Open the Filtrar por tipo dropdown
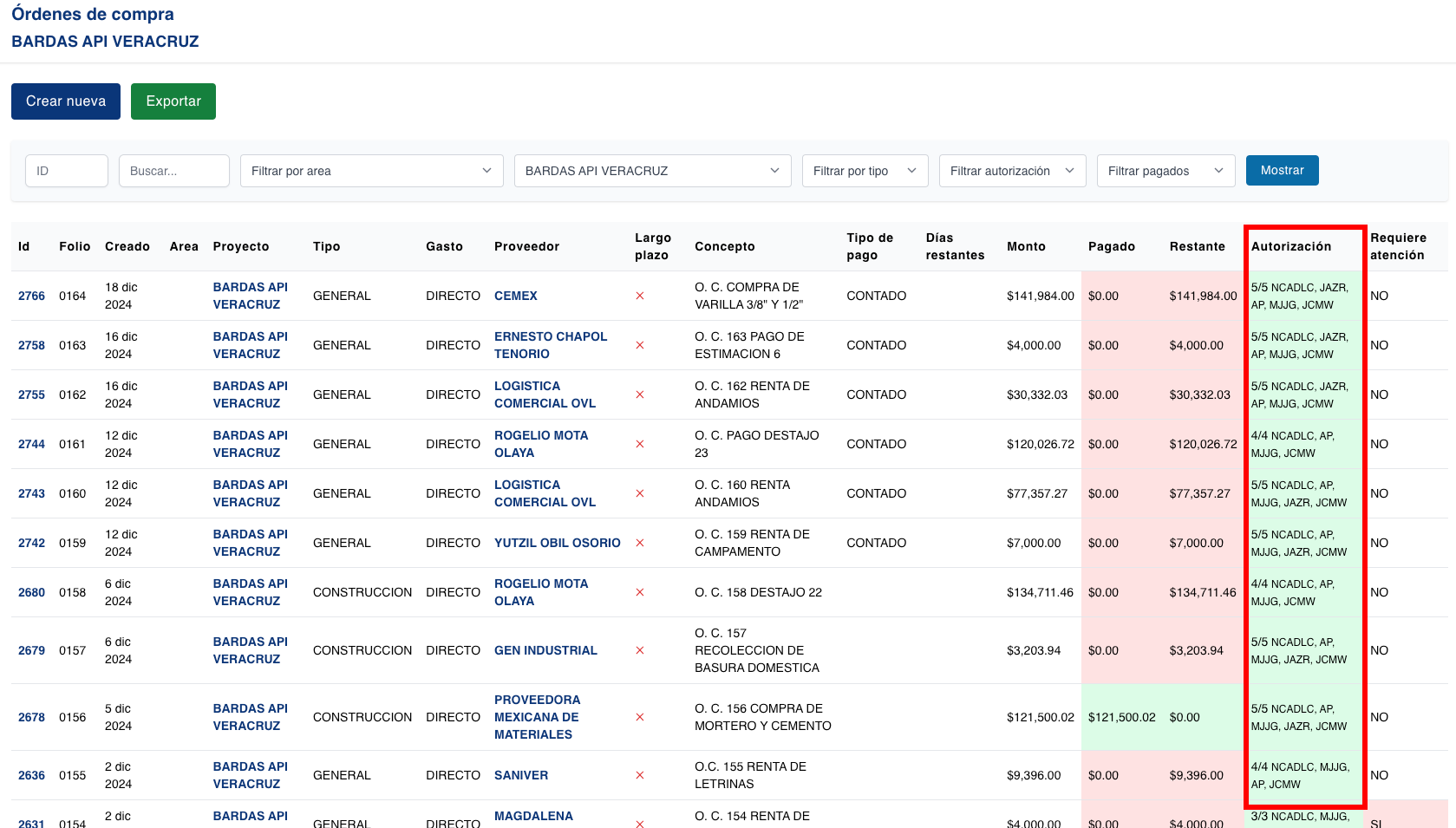The width and height of the screenshot is (1456, 828). [x=865, y=171]
